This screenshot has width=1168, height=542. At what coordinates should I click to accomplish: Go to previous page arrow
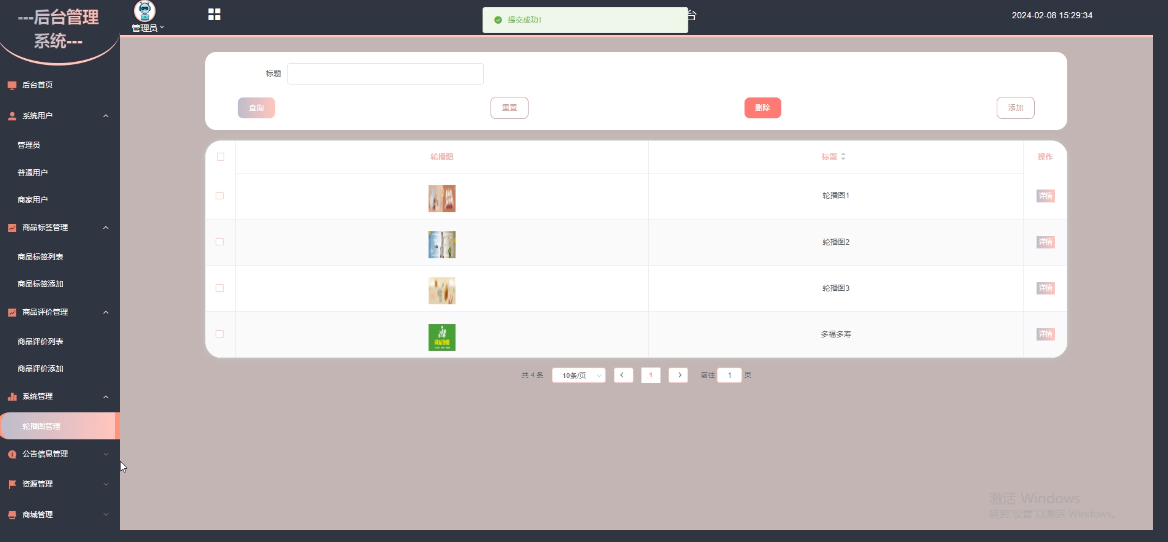coord(623,375)
